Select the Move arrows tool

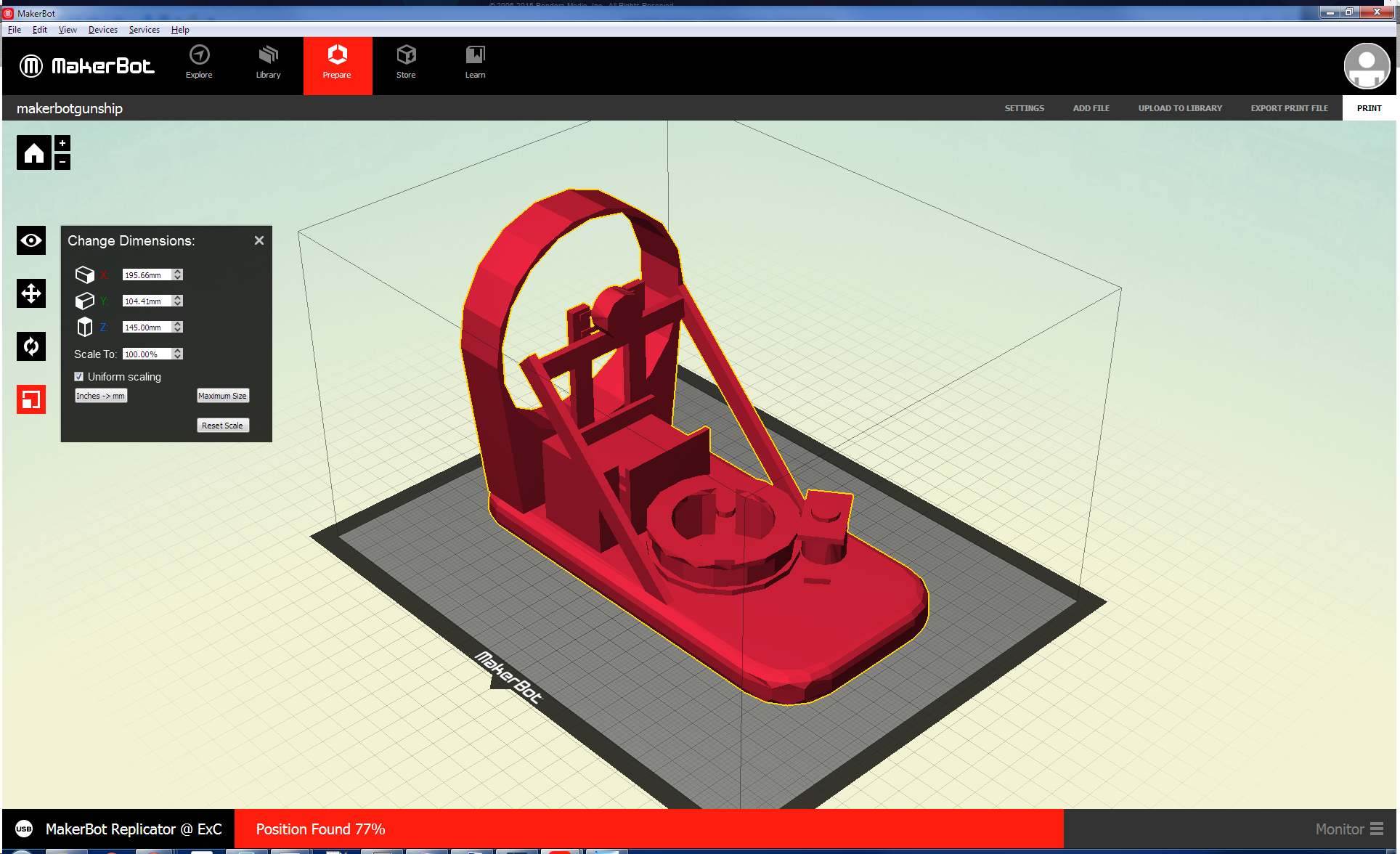(x=31, y=293)
